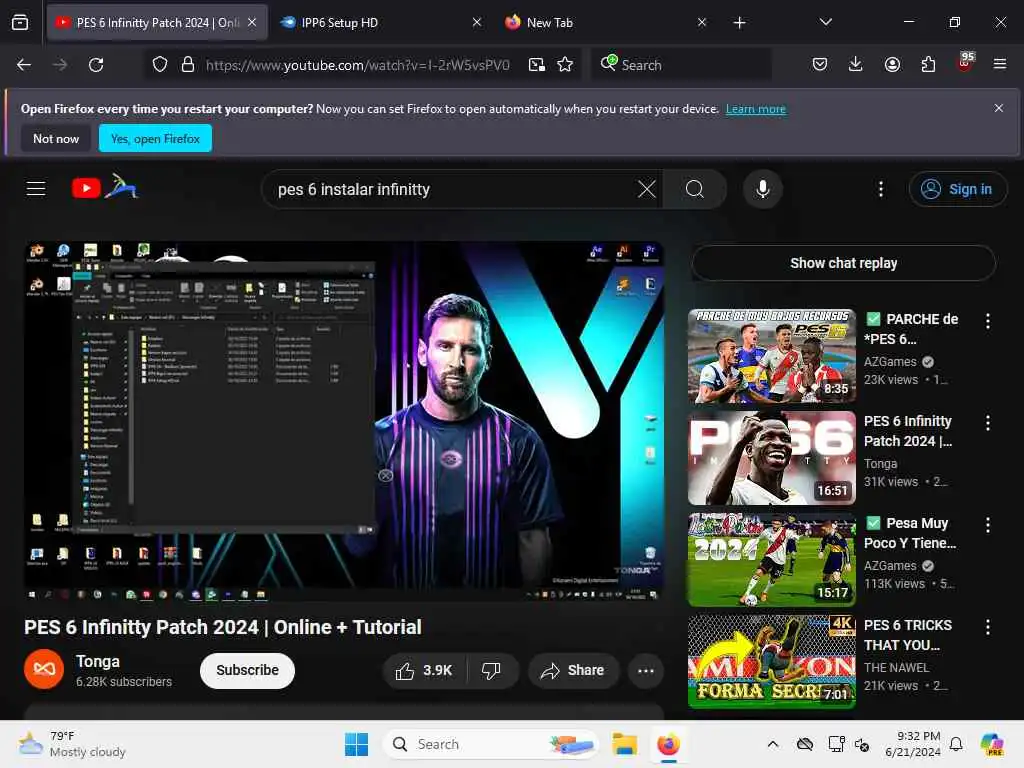Reload the current YouTube page
This screenshot has width=1024, height=768.
96,65
